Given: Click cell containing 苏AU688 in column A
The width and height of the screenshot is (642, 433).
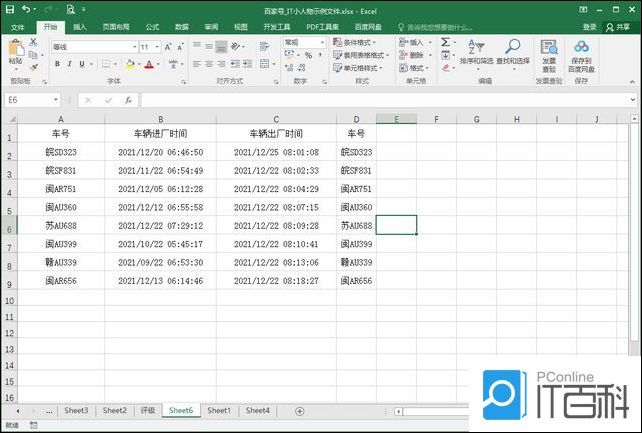Looking at the screenshot, I should click(61, 226).
